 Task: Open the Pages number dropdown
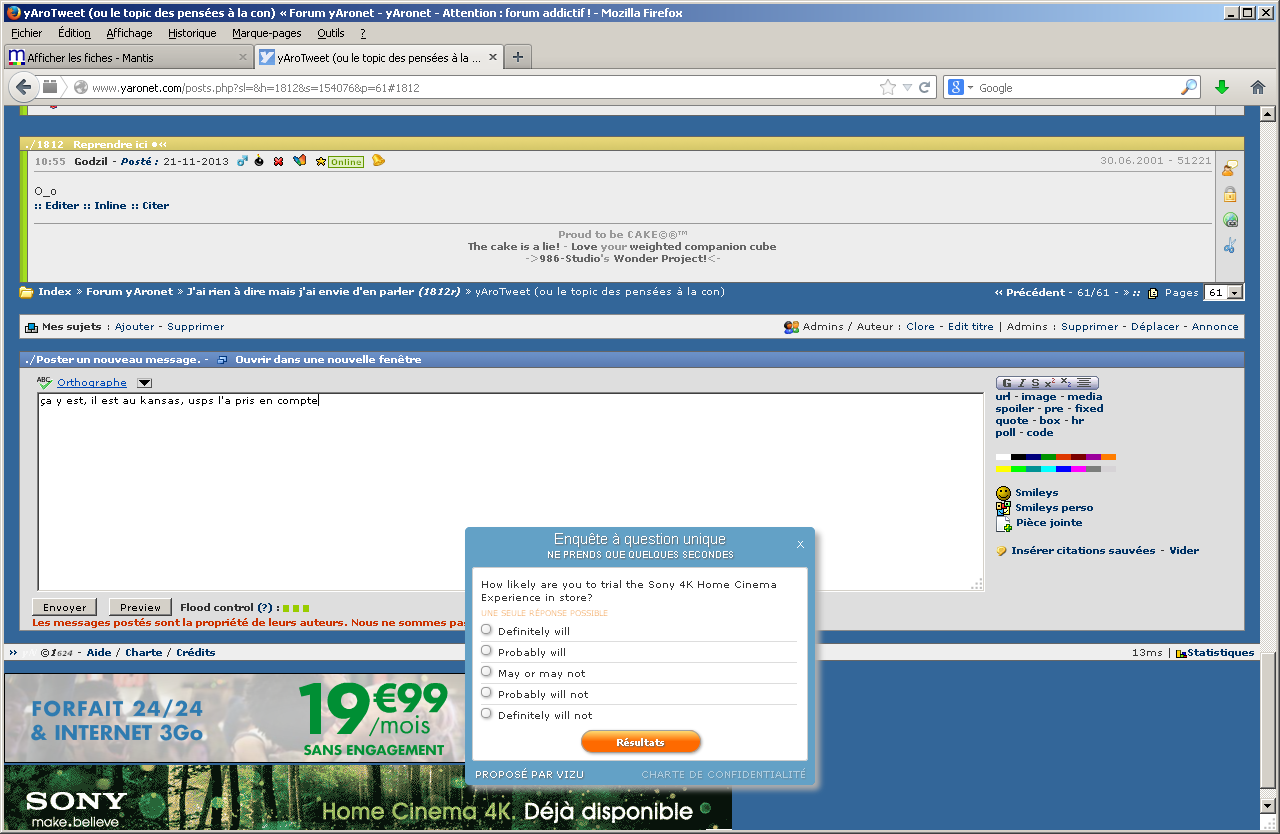point(1234,293)
